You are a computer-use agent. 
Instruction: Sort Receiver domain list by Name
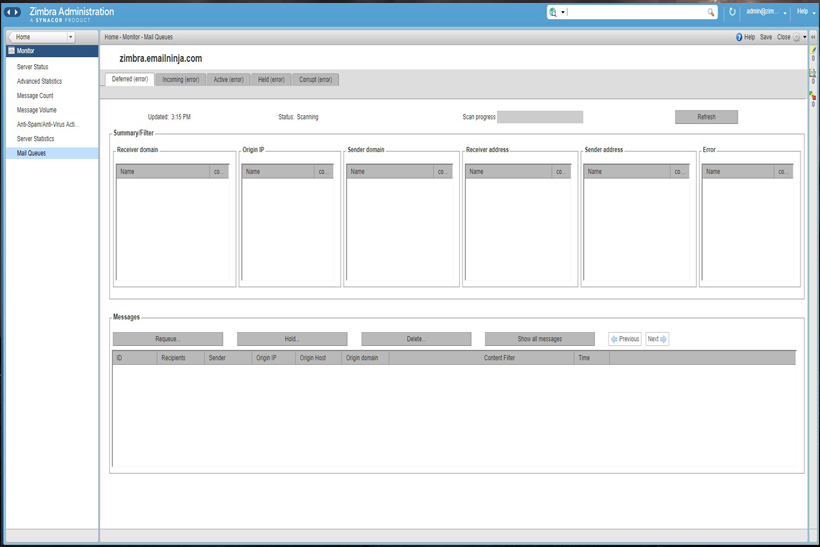click(x=163, y=172)
